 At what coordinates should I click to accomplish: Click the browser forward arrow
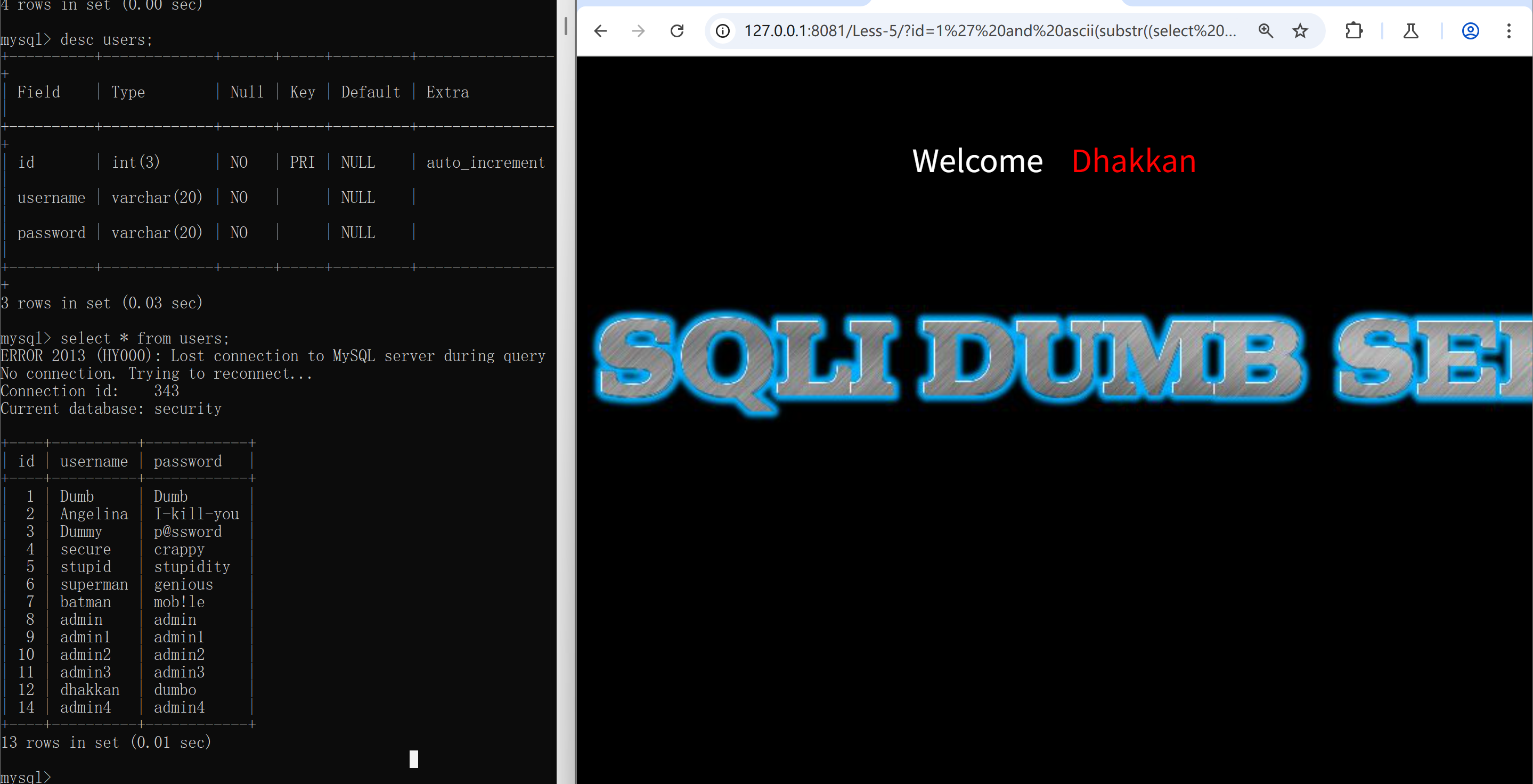coord(638,31)
